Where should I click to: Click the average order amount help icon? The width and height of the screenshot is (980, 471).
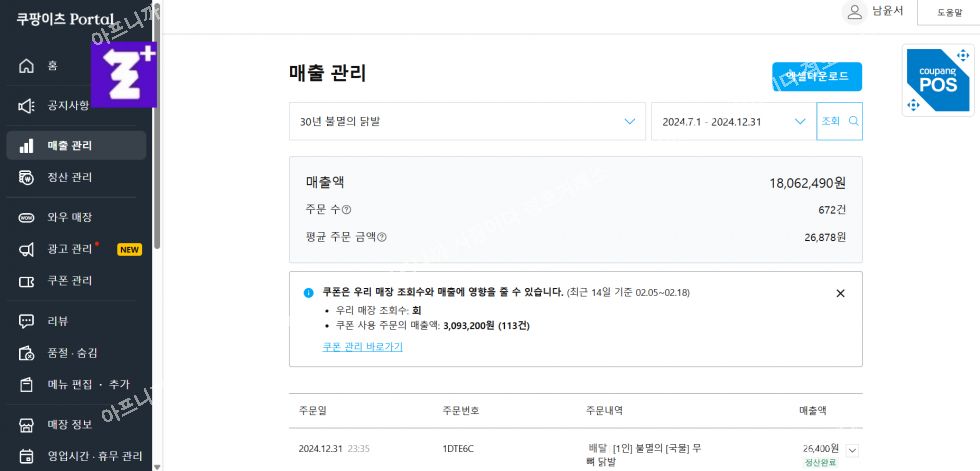click(382, 237)
